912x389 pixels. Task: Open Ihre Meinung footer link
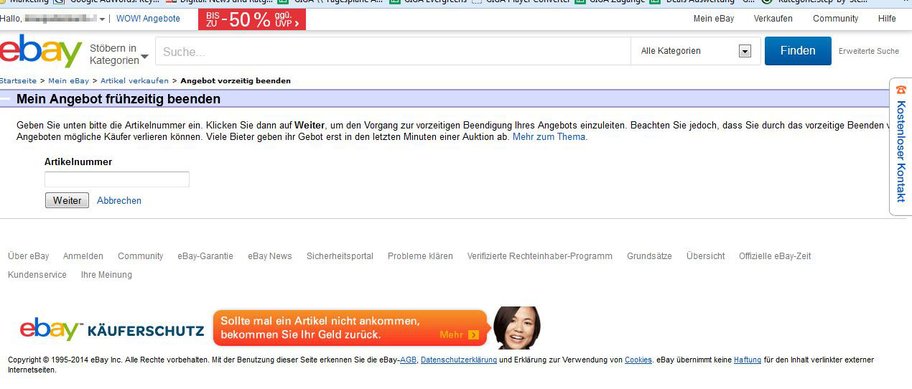tap(106, 274)
